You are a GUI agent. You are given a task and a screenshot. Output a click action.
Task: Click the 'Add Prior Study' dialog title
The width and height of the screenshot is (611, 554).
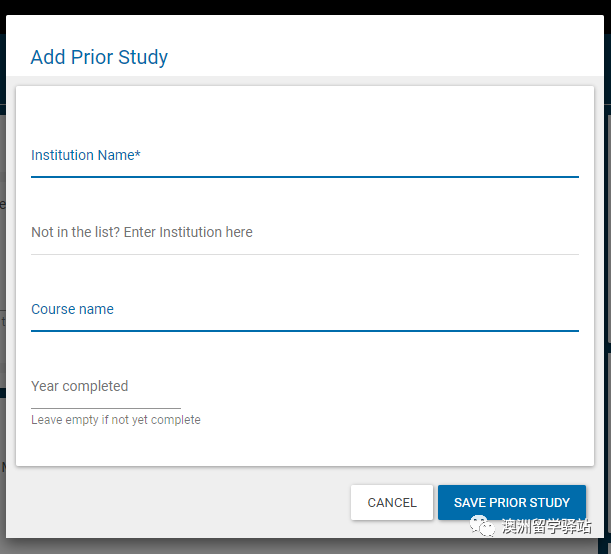click(99, 57)
